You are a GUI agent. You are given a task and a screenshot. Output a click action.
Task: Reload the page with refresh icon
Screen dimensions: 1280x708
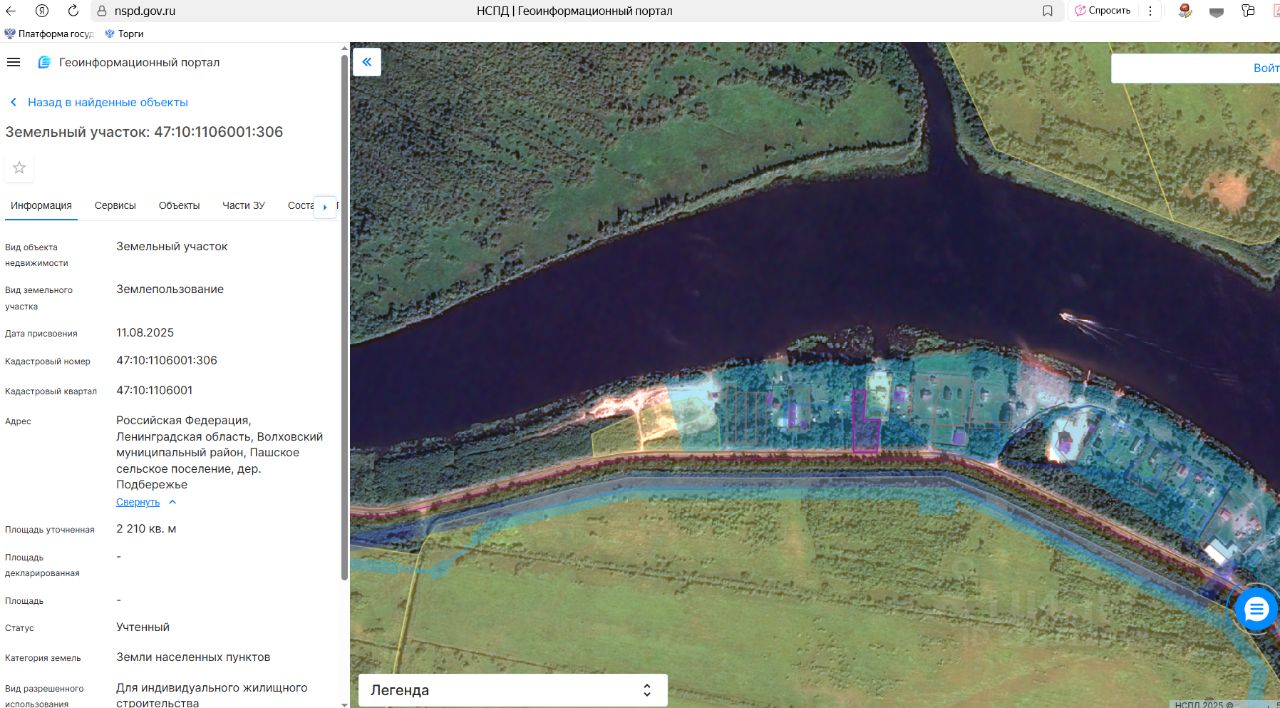(73, 10)
